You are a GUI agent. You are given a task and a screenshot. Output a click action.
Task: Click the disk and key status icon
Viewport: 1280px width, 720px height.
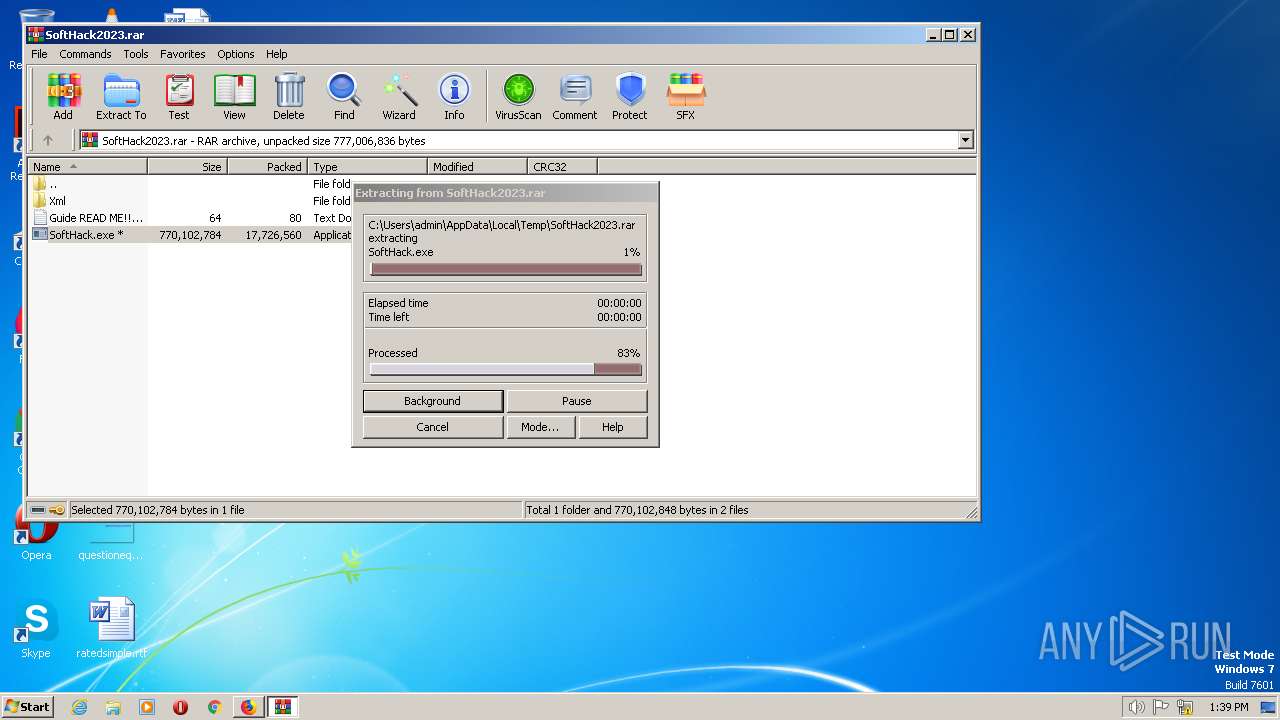(x=47, y=510)
